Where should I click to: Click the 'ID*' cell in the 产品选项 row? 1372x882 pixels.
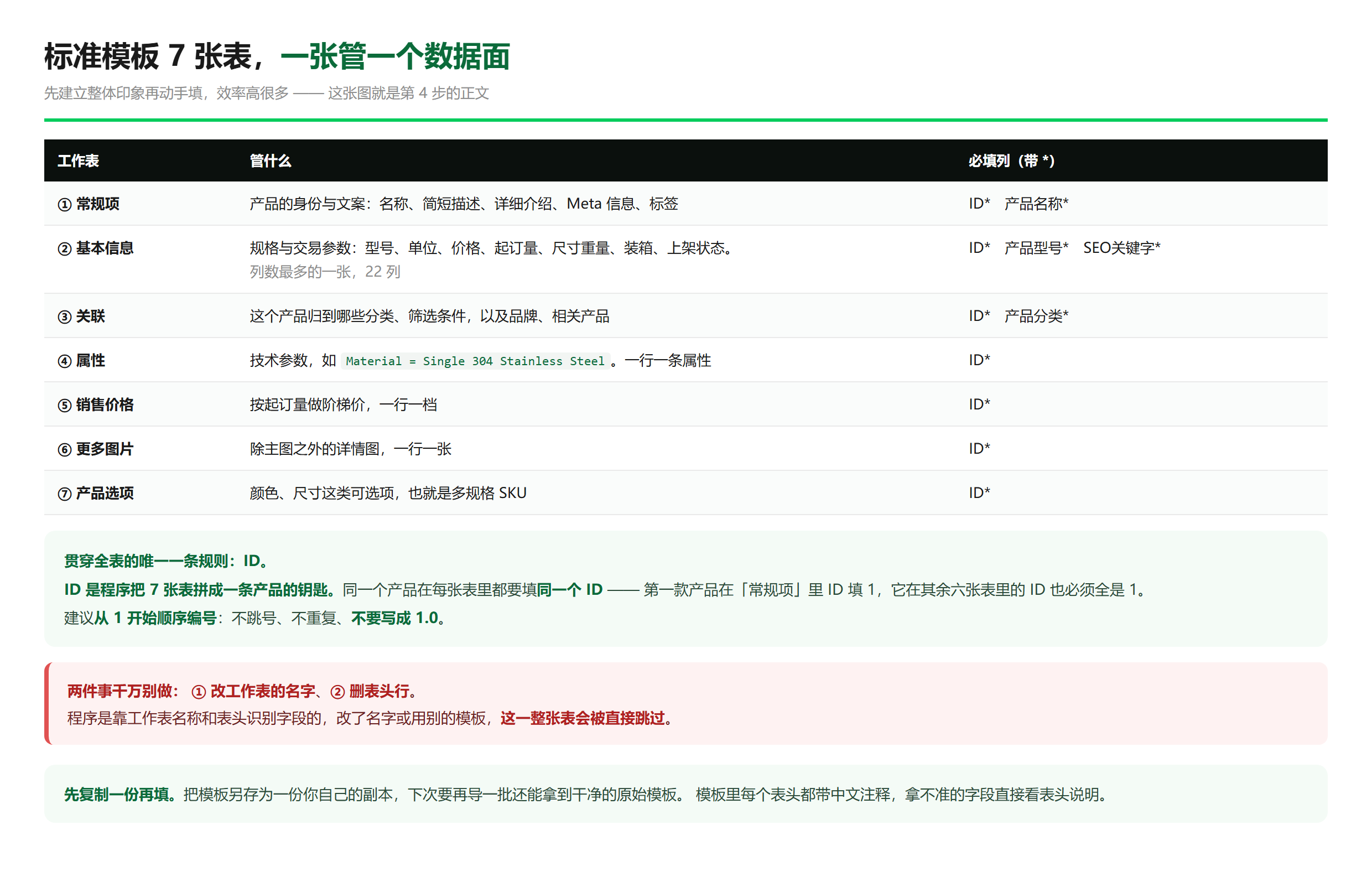[979, 492]
